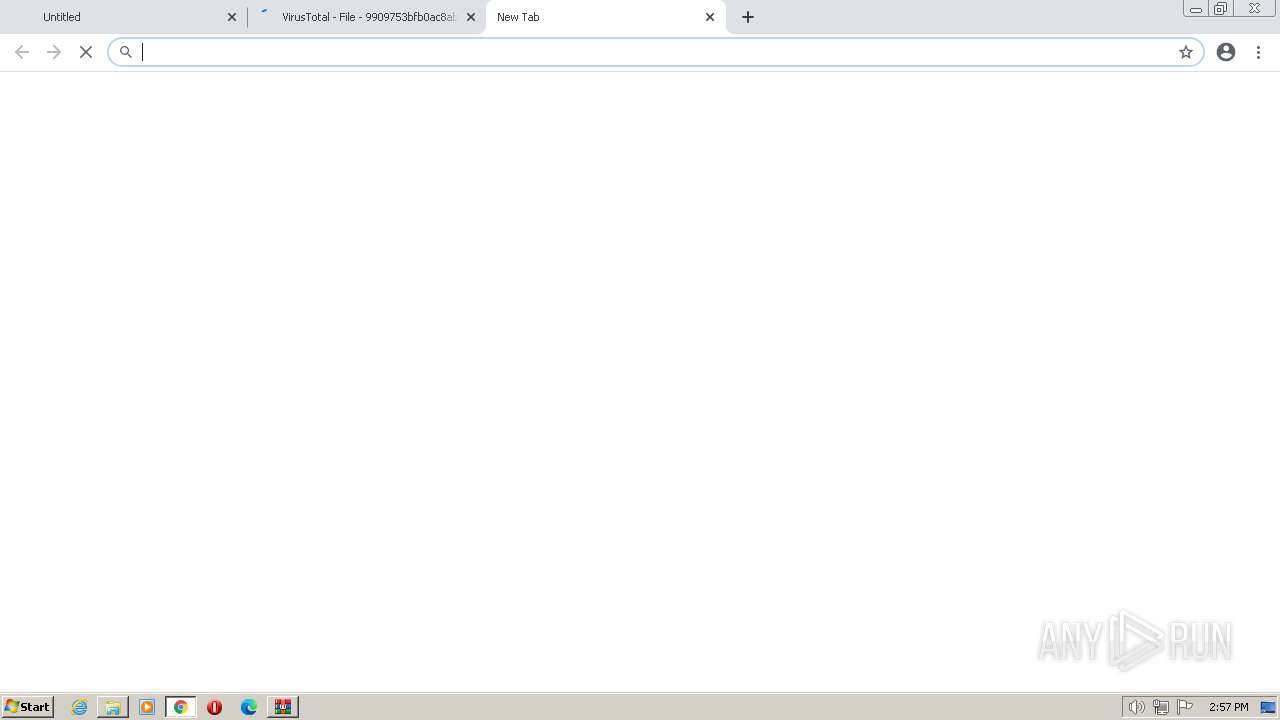Select the New Tab tab

pos(606,17)
